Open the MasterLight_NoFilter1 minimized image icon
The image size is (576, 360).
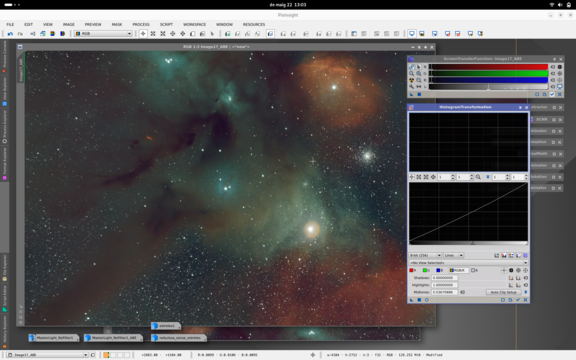(54, 338)
